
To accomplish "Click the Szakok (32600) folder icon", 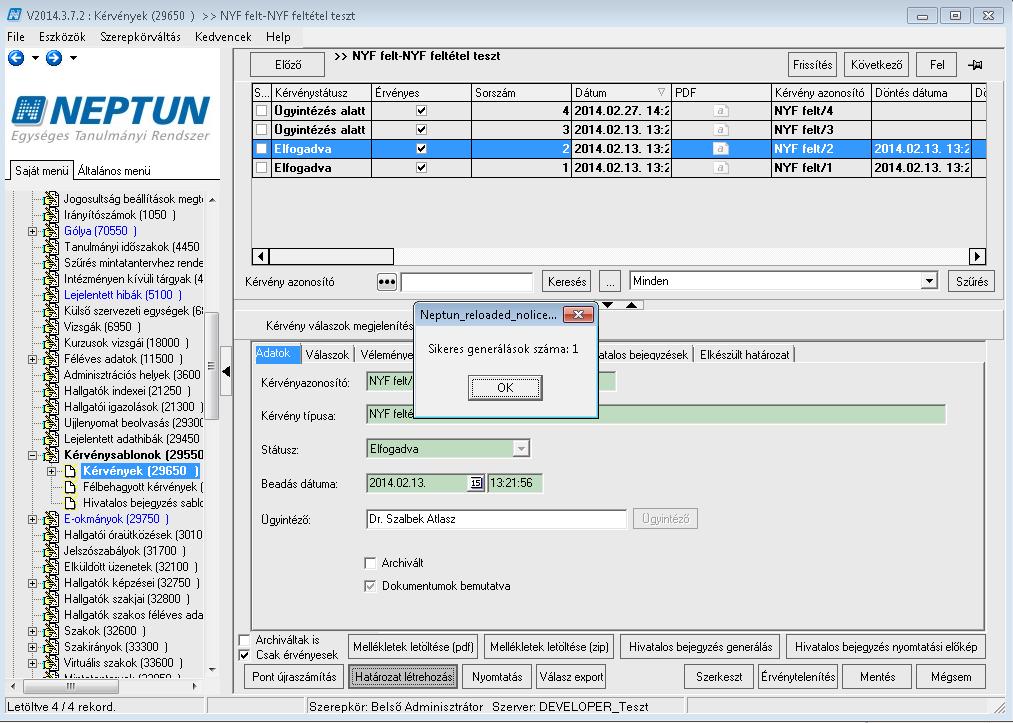I will [51, 631].
